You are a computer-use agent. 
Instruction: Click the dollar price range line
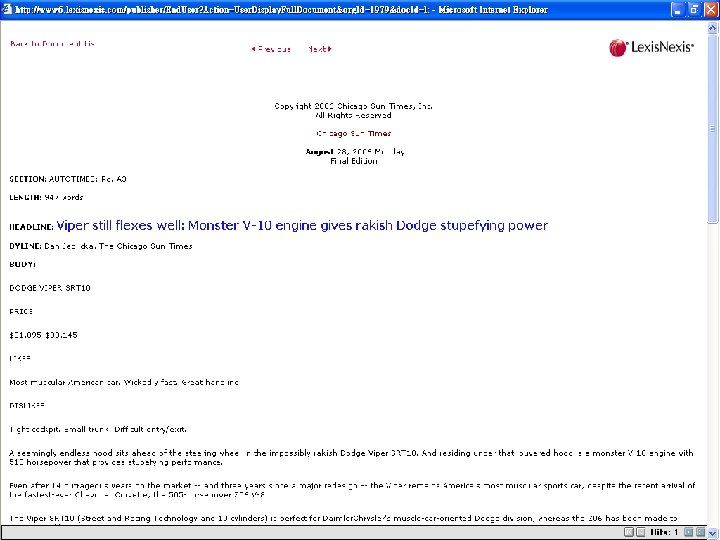coord(43,335)
